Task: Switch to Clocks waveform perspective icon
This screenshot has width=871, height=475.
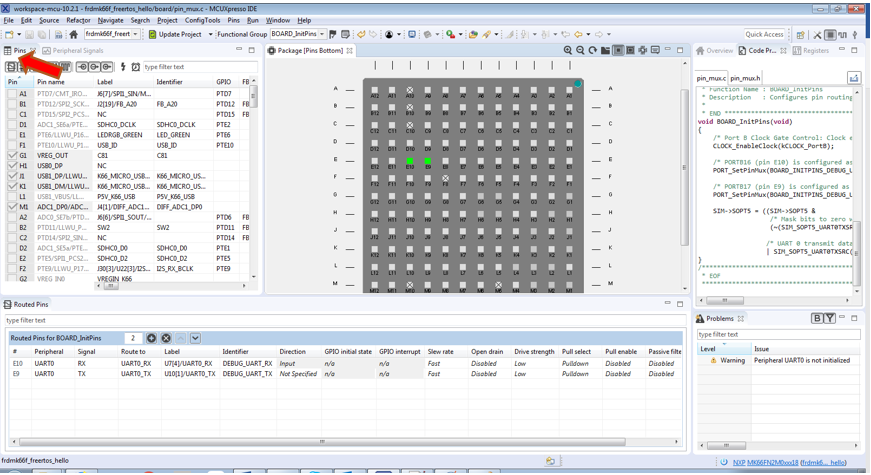Action: (x=843, y=34)
